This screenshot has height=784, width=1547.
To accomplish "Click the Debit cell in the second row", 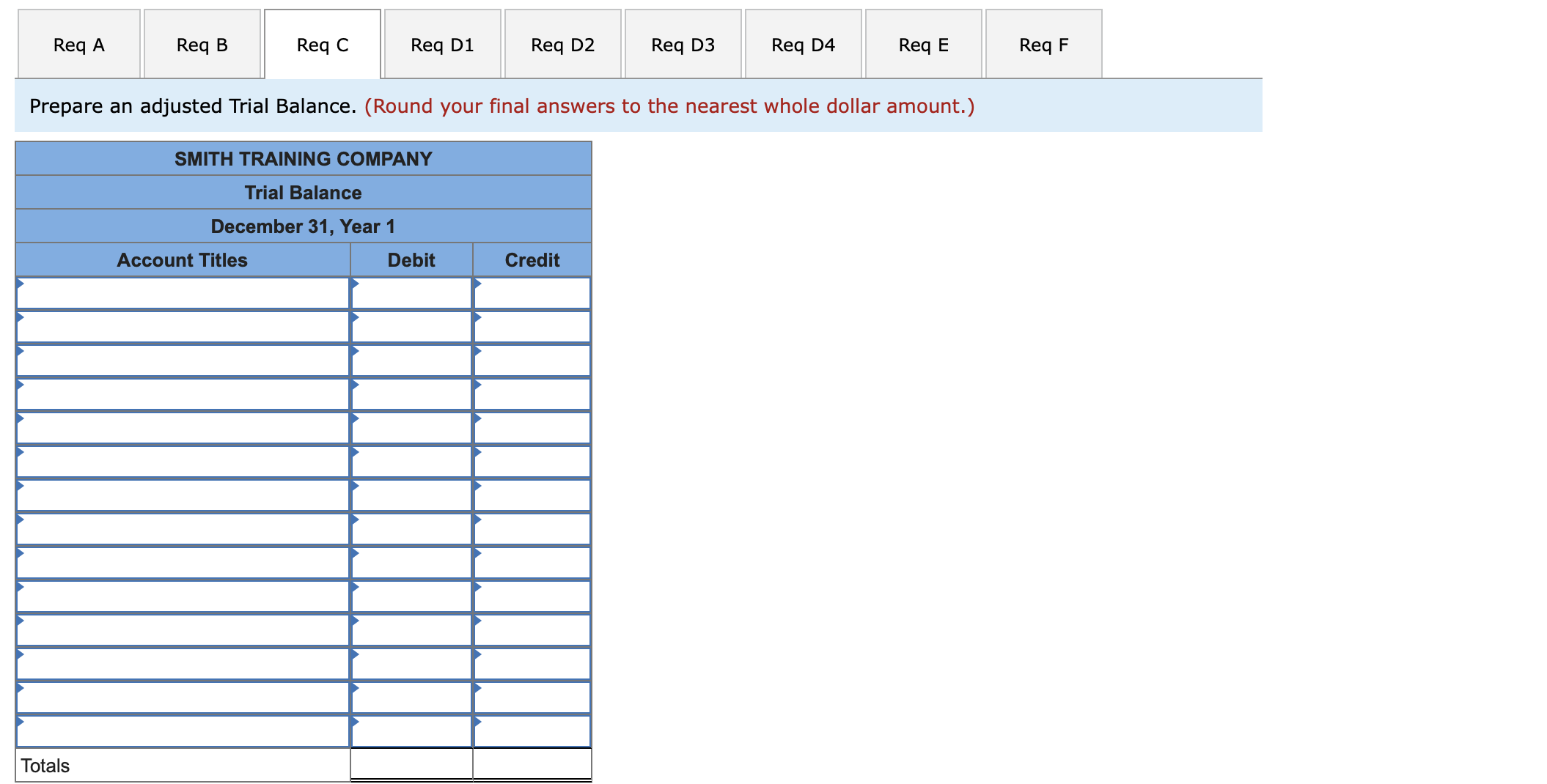I will click(411, 325).
